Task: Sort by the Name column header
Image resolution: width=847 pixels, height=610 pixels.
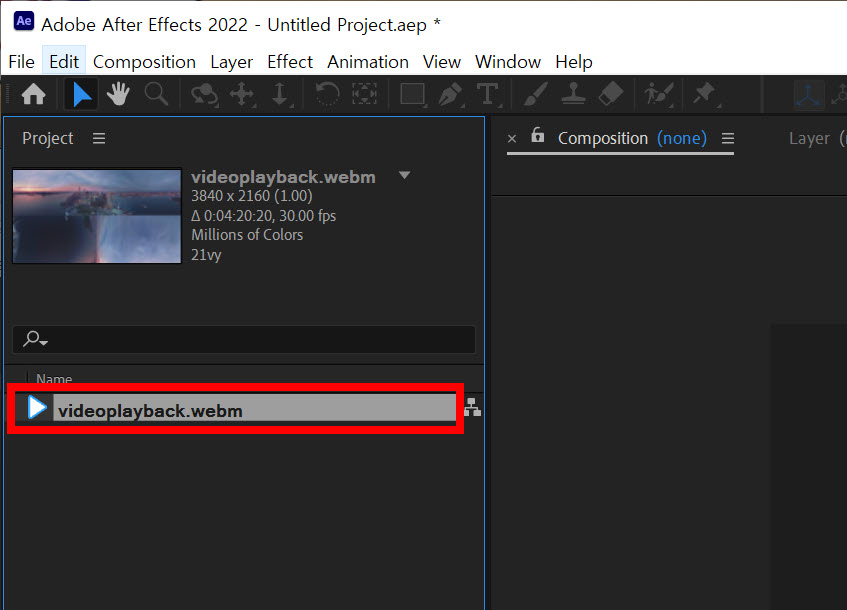Action: coord(54,379)
